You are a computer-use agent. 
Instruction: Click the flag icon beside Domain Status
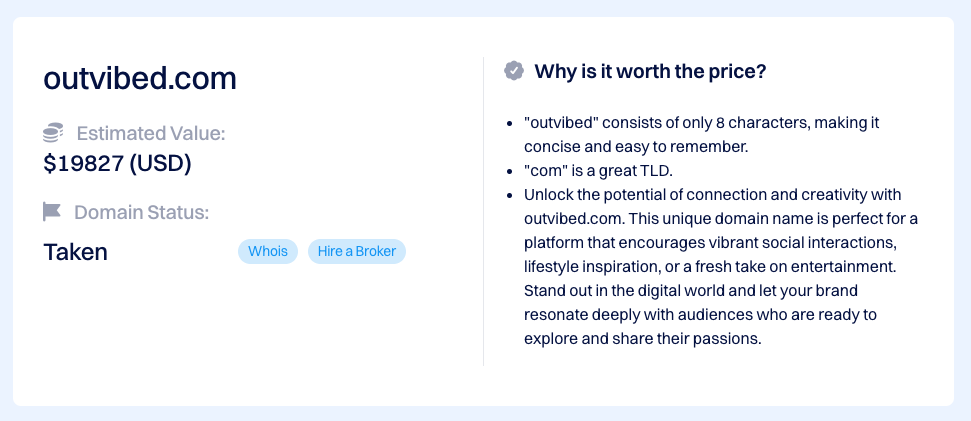pos(52,212)
